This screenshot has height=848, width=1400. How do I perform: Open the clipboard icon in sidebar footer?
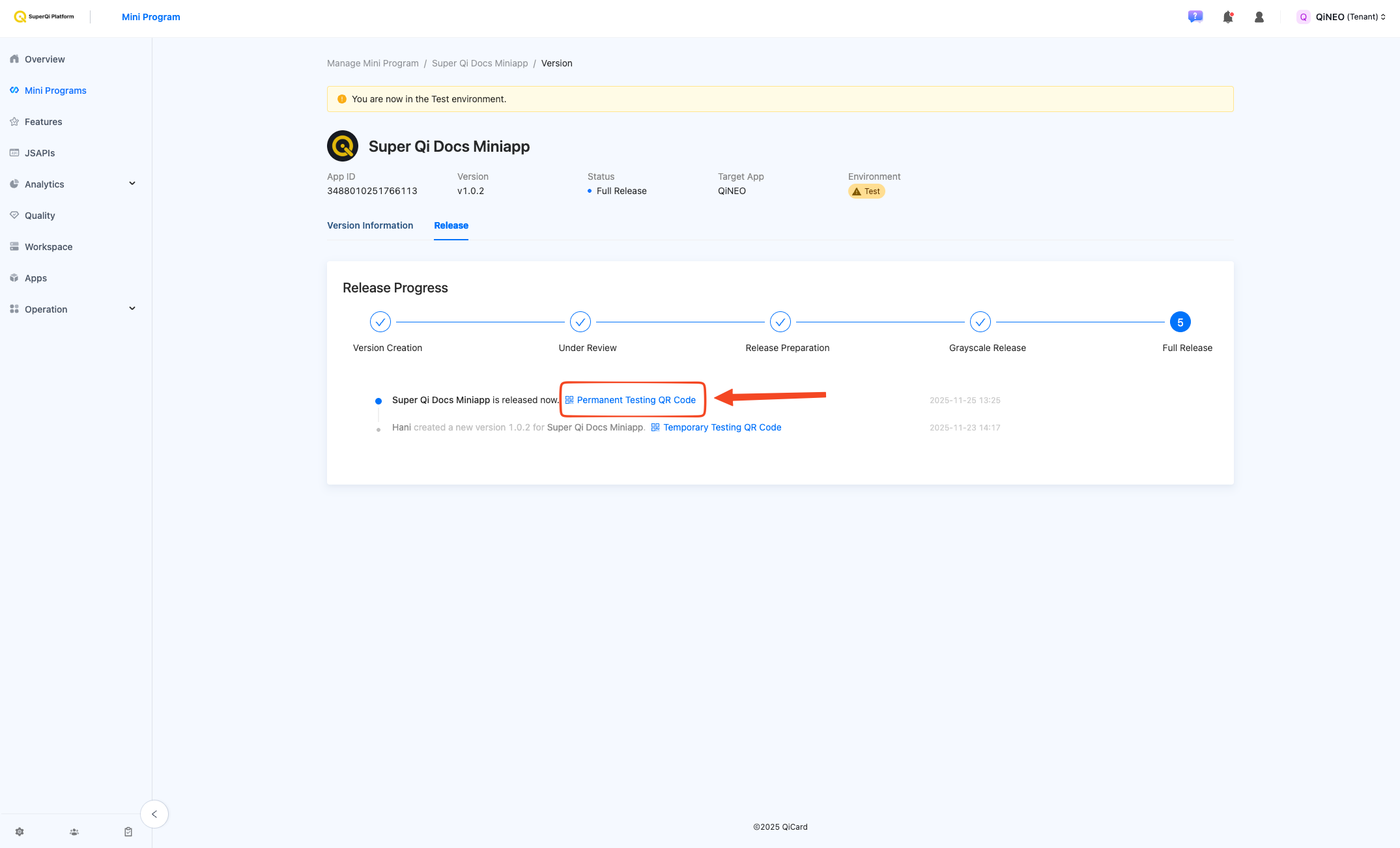[x=128, y=832]
